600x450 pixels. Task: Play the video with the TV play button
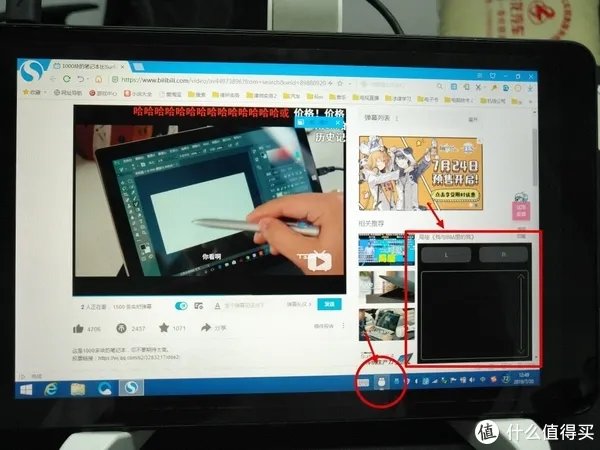[x=320, y=261]
